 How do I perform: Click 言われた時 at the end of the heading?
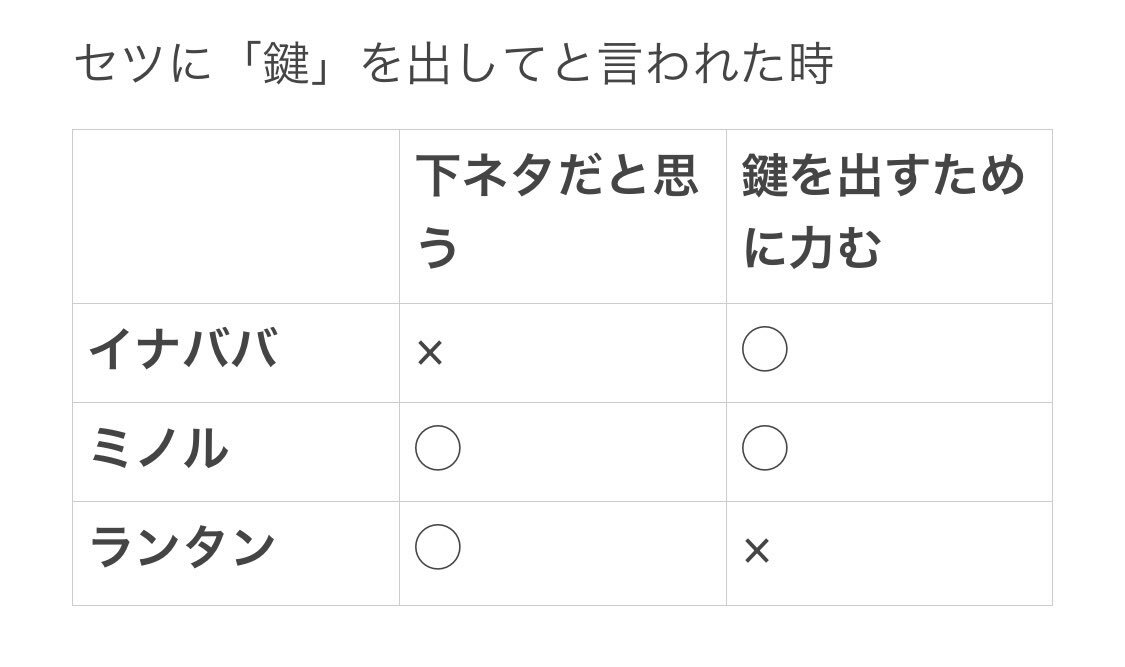(716, 64)
